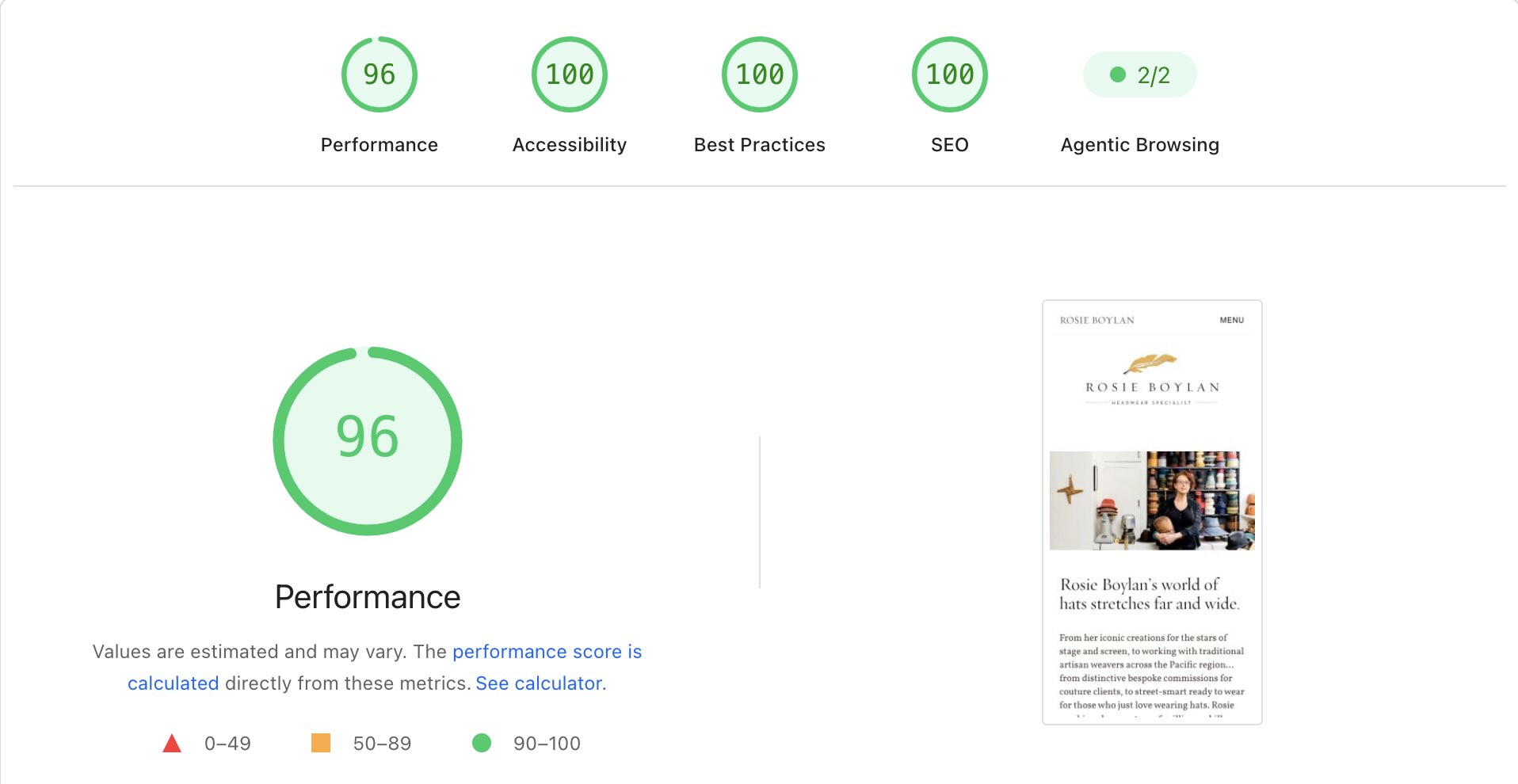1518x784 pixels.
Task: Click the Performance label under top gauge
Action: click(x=379, y=145)
